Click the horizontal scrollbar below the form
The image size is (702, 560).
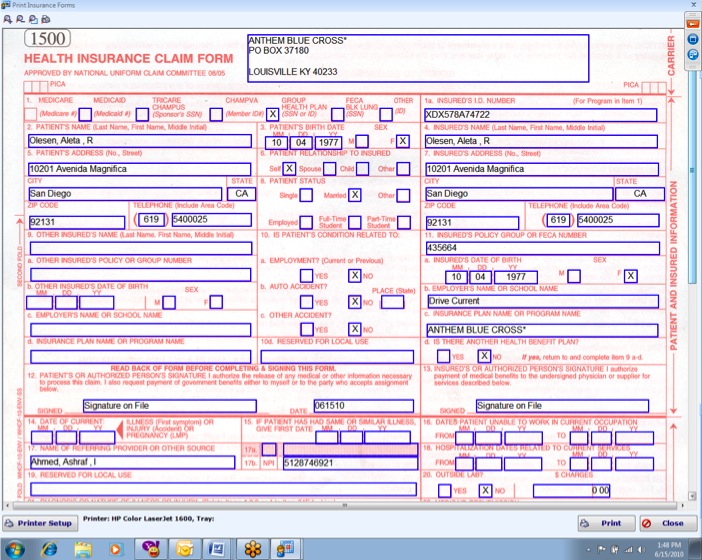(x=345, y=505)
